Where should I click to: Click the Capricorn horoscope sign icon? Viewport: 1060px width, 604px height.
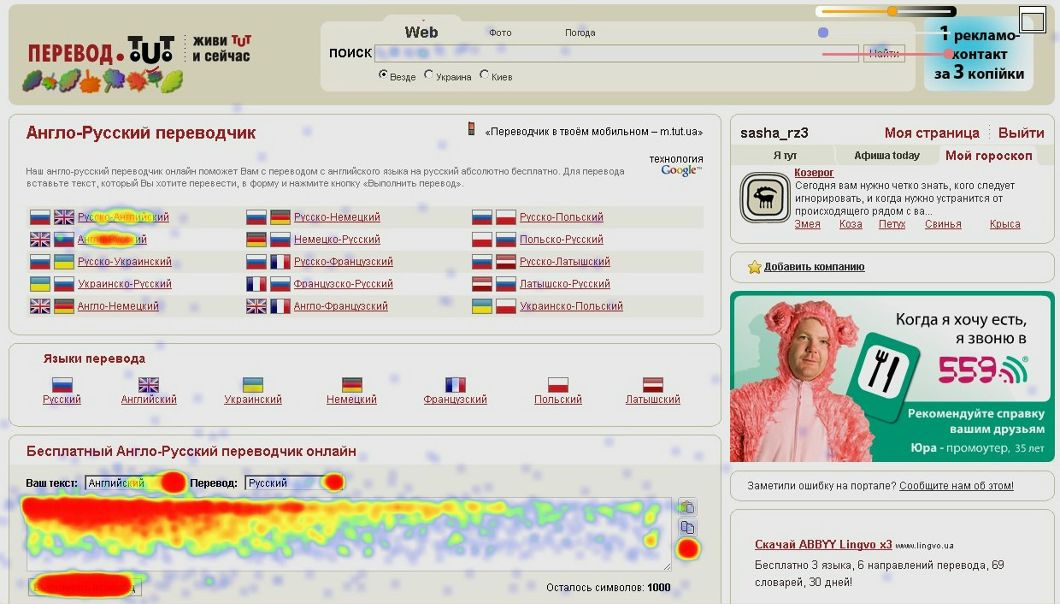point(765,197)
